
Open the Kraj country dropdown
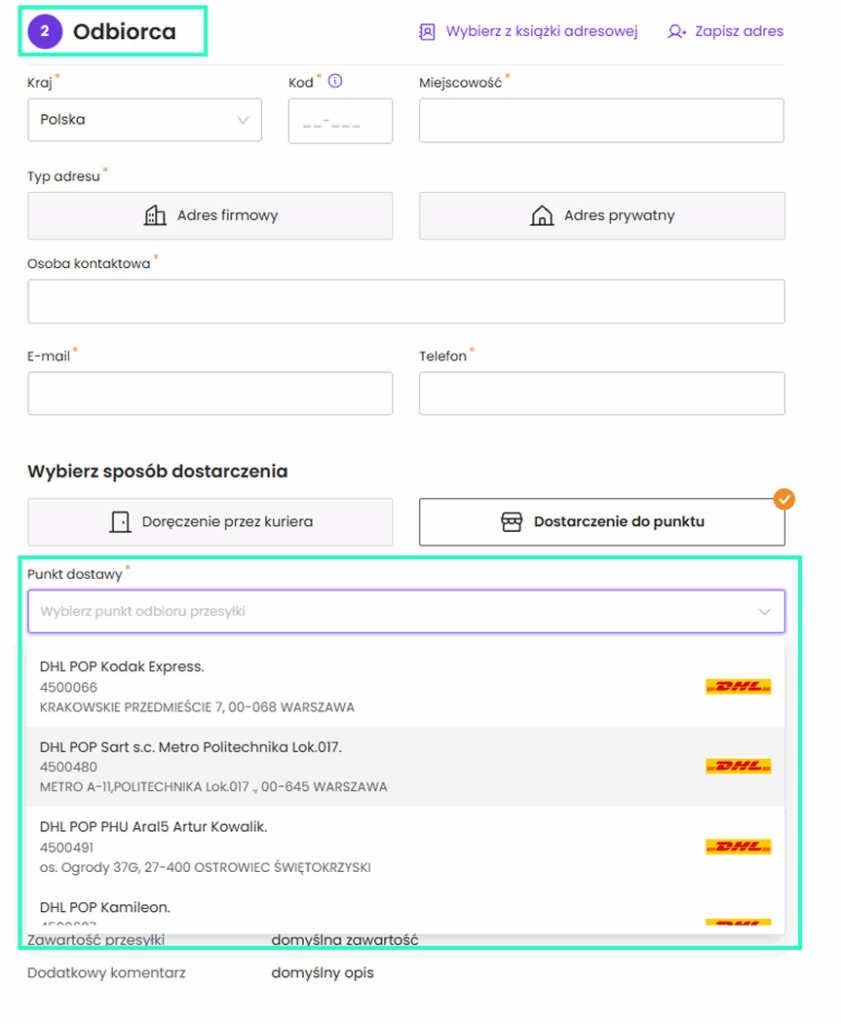point(144,120)
